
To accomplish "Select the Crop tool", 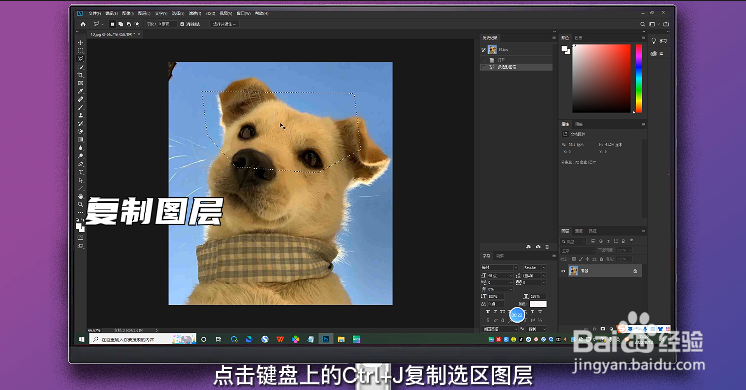I will click(x=80, y=75).
